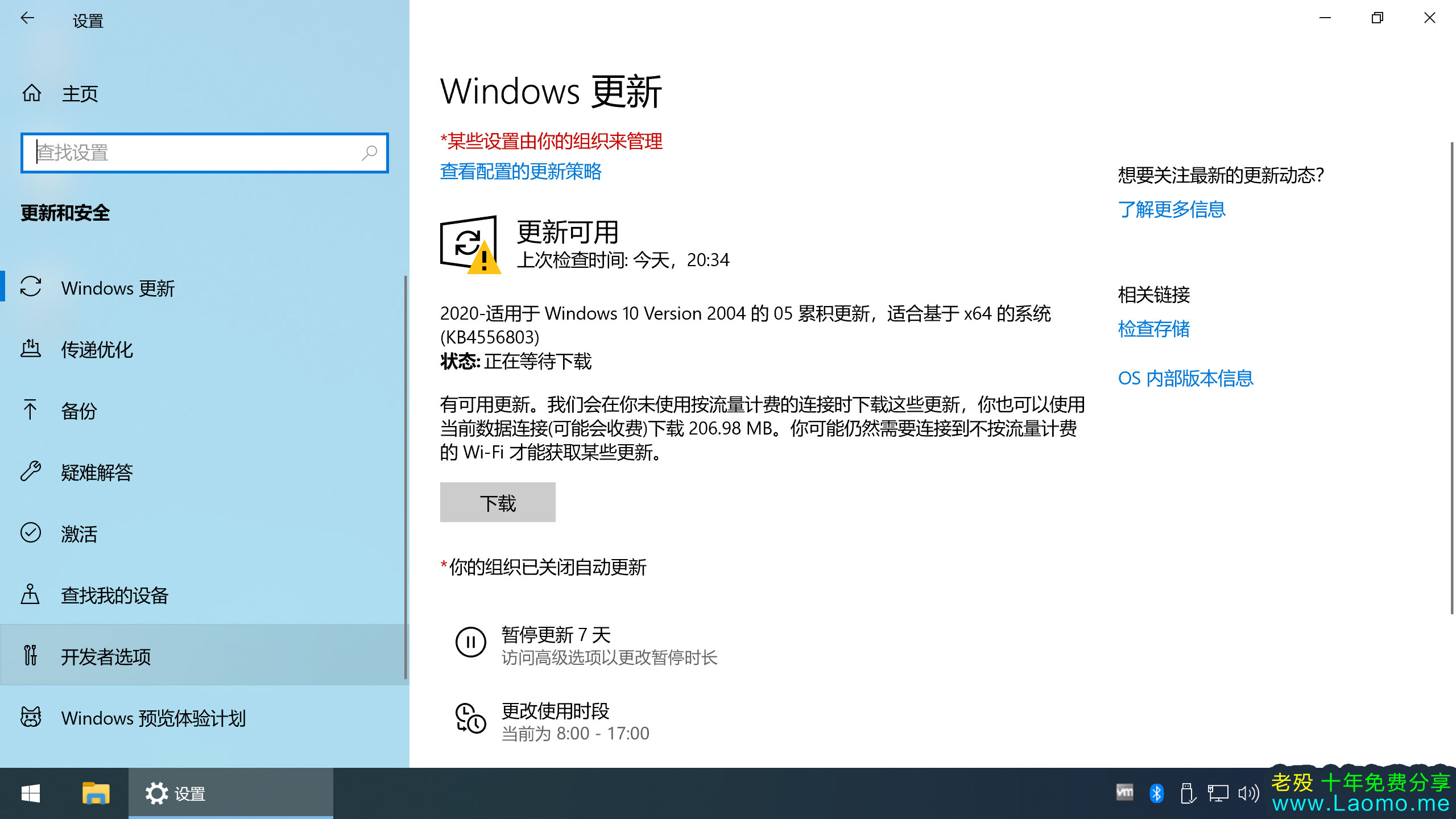
Task: Open 了解更多信息 link
Action: point(1172,209)
